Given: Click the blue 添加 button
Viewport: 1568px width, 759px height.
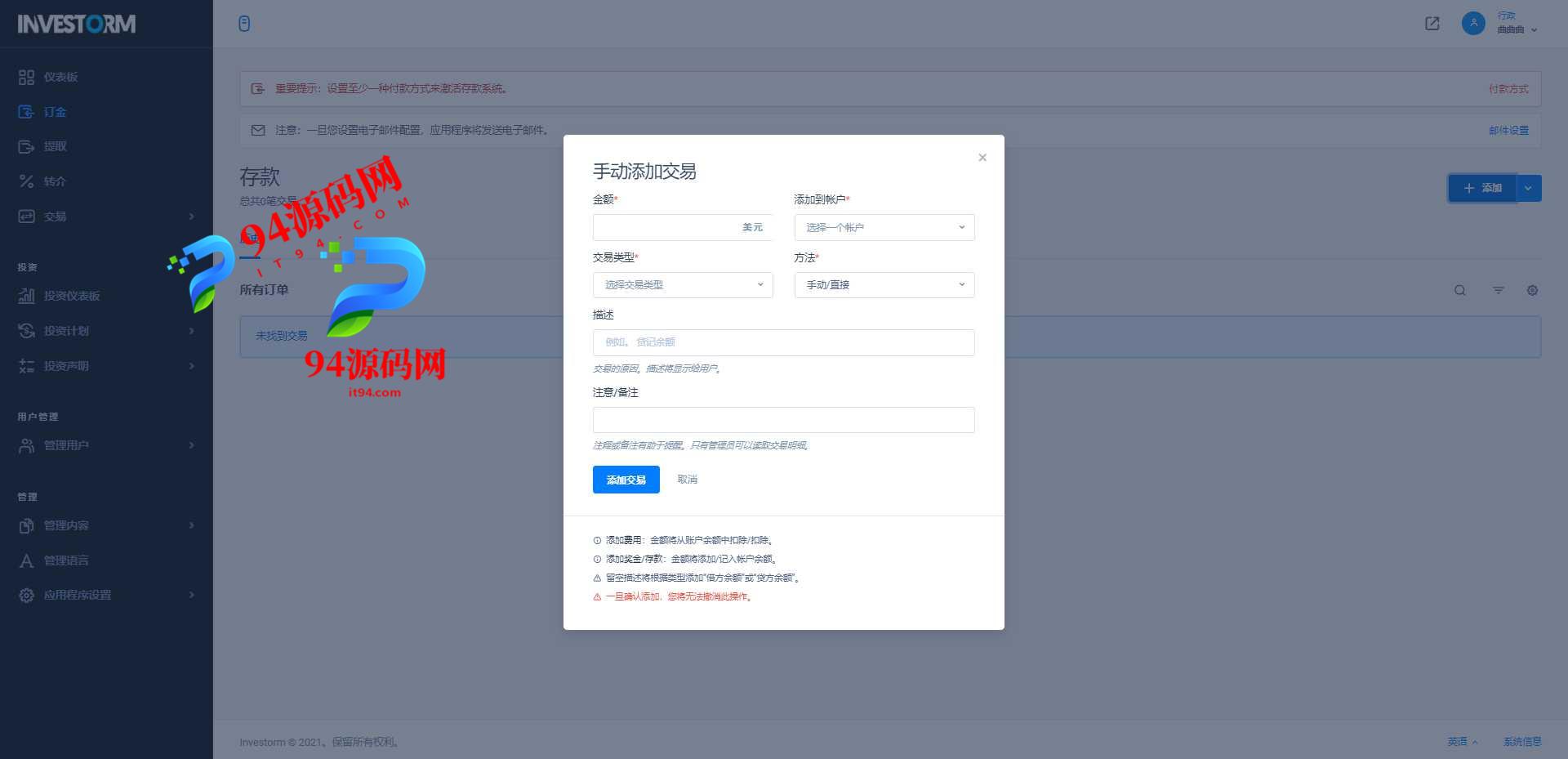Looking at the screenshot, I should click(x=1482, y=188).
